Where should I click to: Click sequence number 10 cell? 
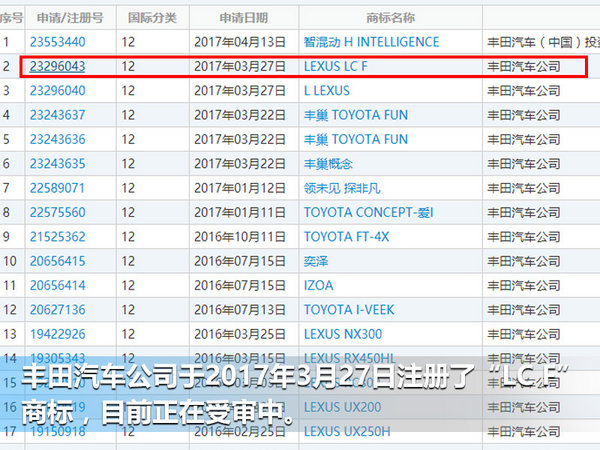coord(10,261)
